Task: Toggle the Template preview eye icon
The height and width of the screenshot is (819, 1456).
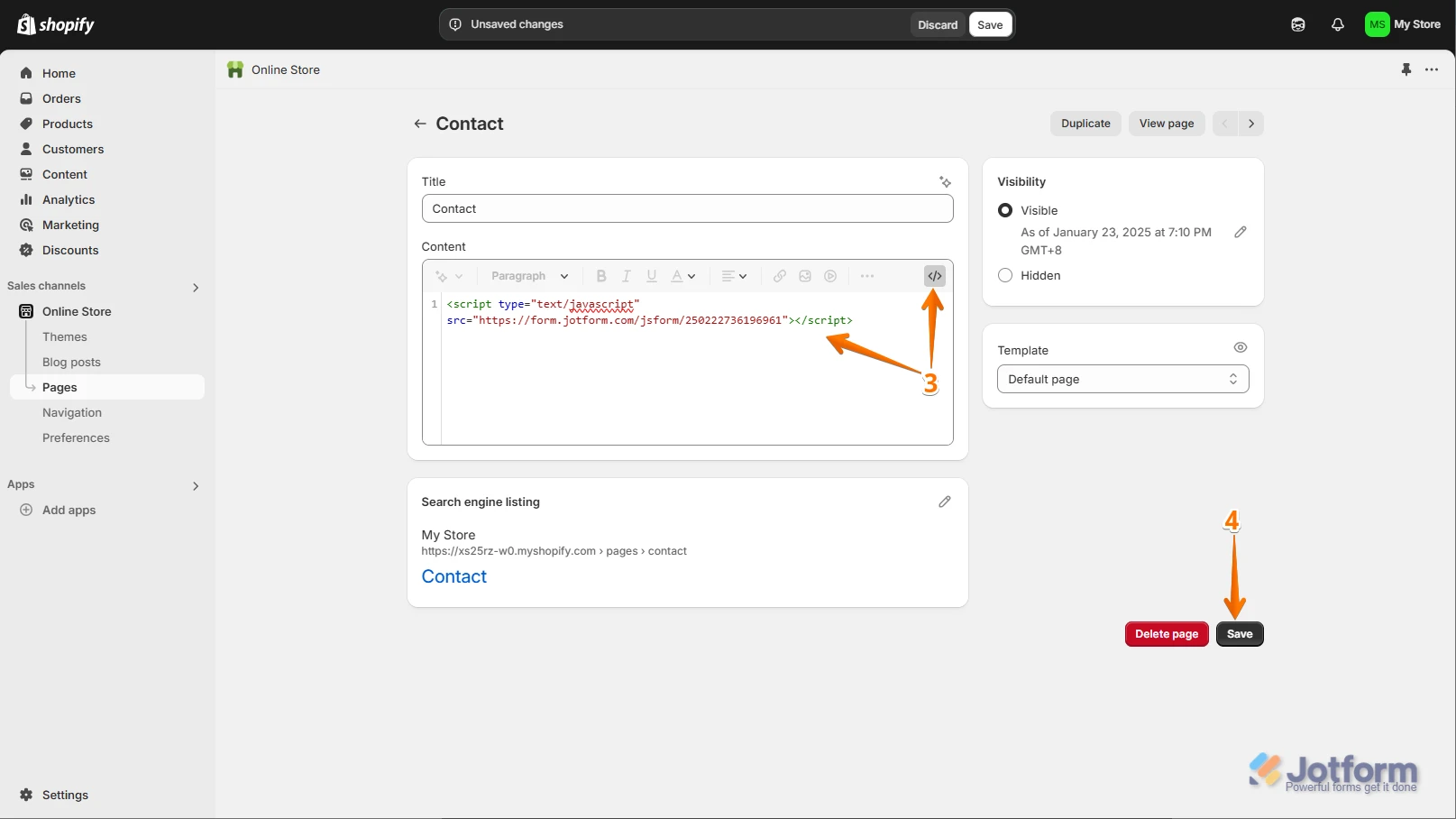Action: (x=1240, y=347)
